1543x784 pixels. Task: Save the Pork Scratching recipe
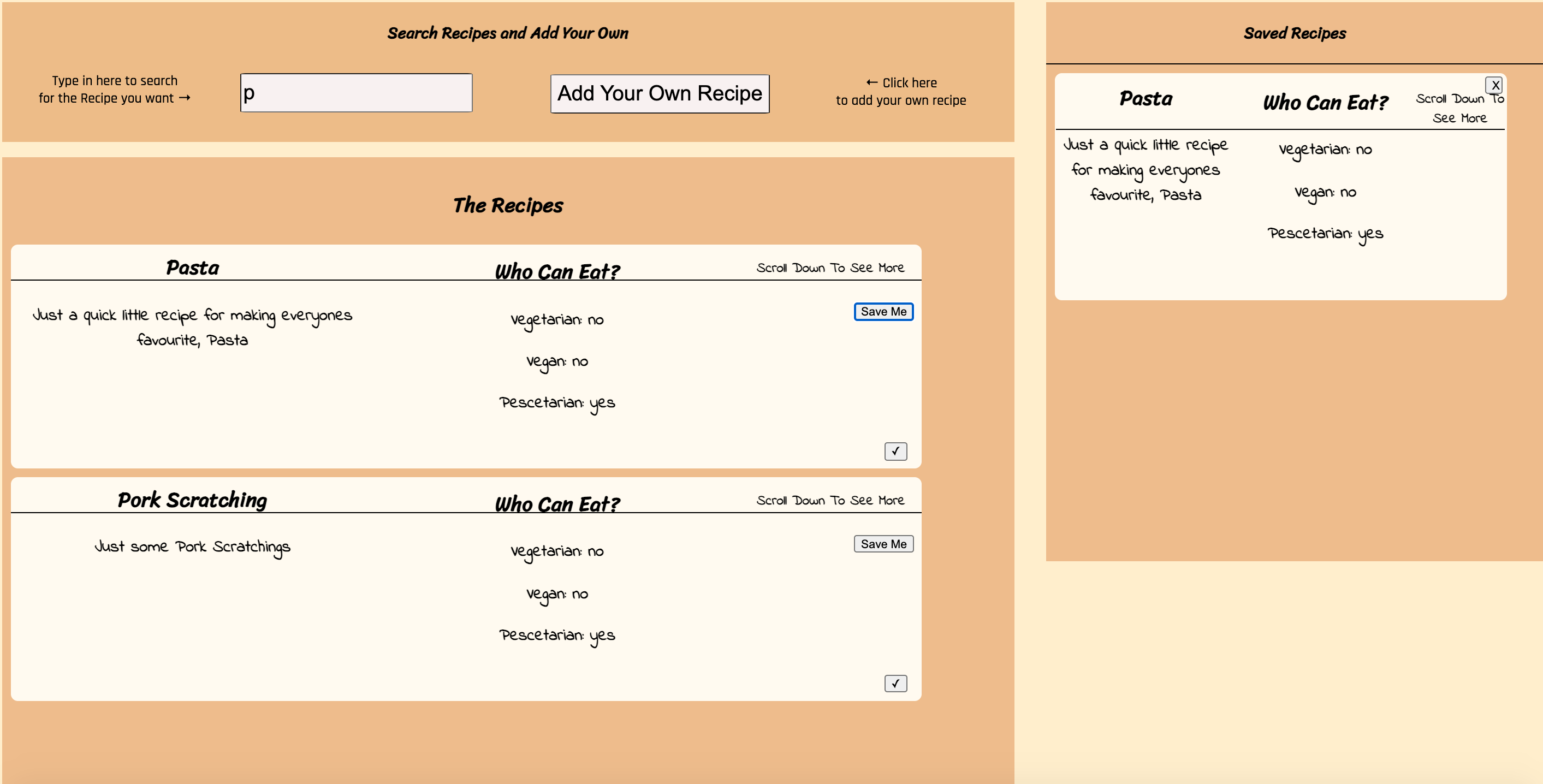pyautogui.click(x=883, y=544)
